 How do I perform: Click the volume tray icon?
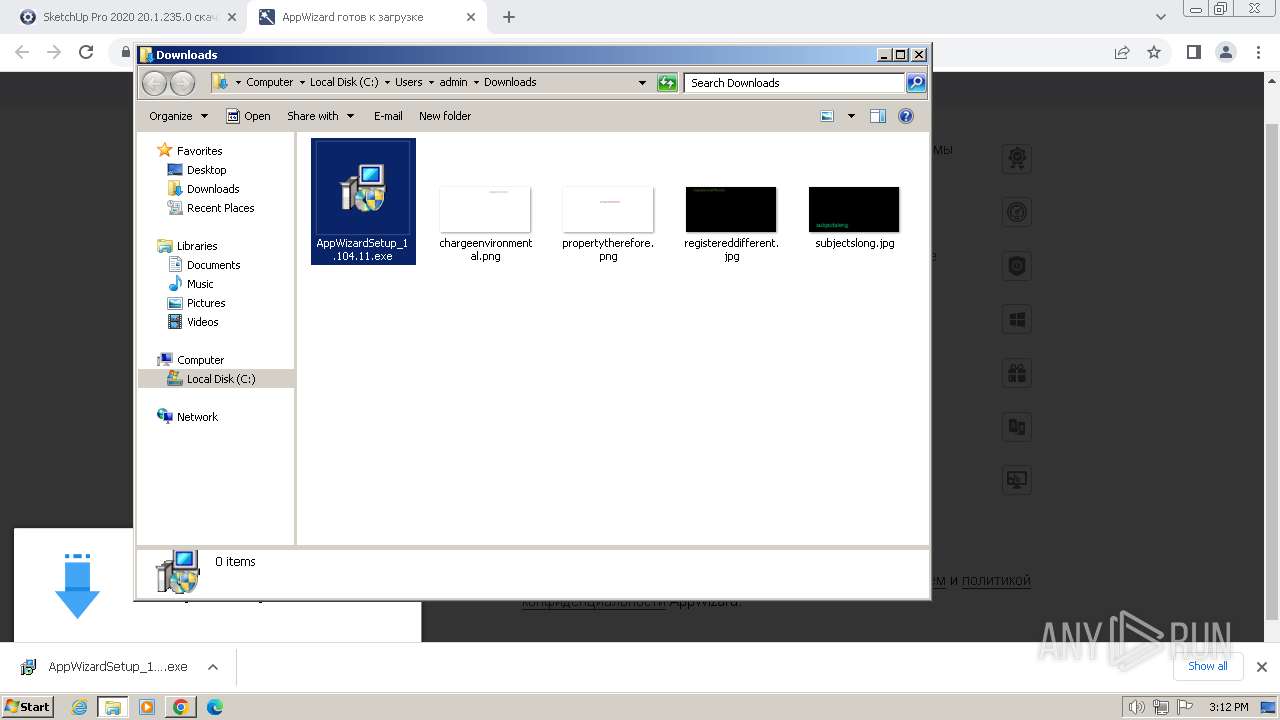[1137, 707]
